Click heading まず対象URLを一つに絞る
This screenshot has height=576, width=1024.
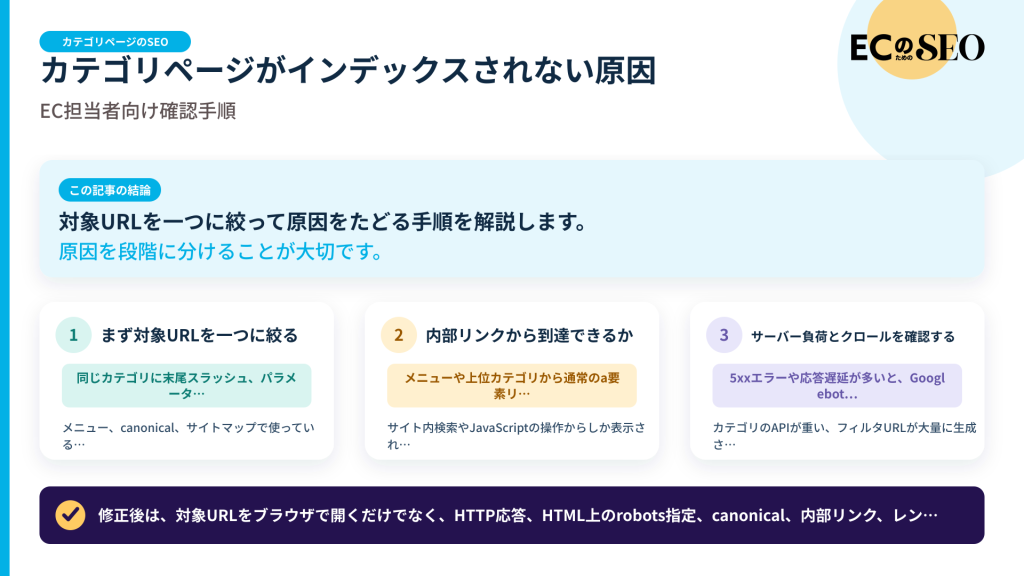(199, 335)
